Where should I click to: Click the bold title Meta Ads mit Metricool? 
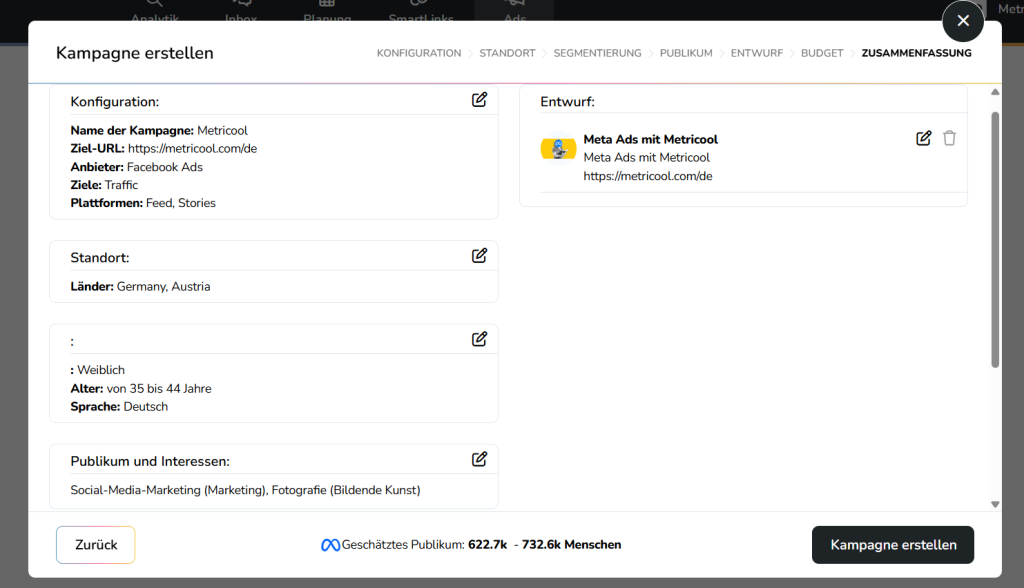click(x=650, y=139)
